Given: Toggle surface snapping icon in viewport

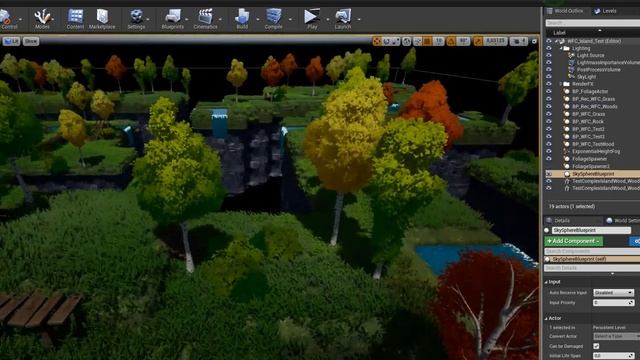Looking at the screenshot, I should point(417,41).
